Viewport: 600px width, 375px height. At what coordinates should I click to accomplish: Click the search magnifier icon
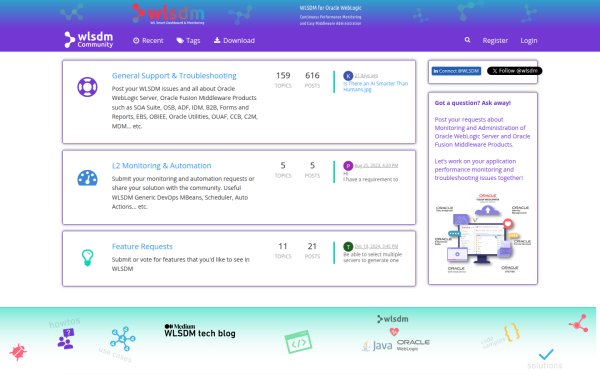(x=467, y=40)
